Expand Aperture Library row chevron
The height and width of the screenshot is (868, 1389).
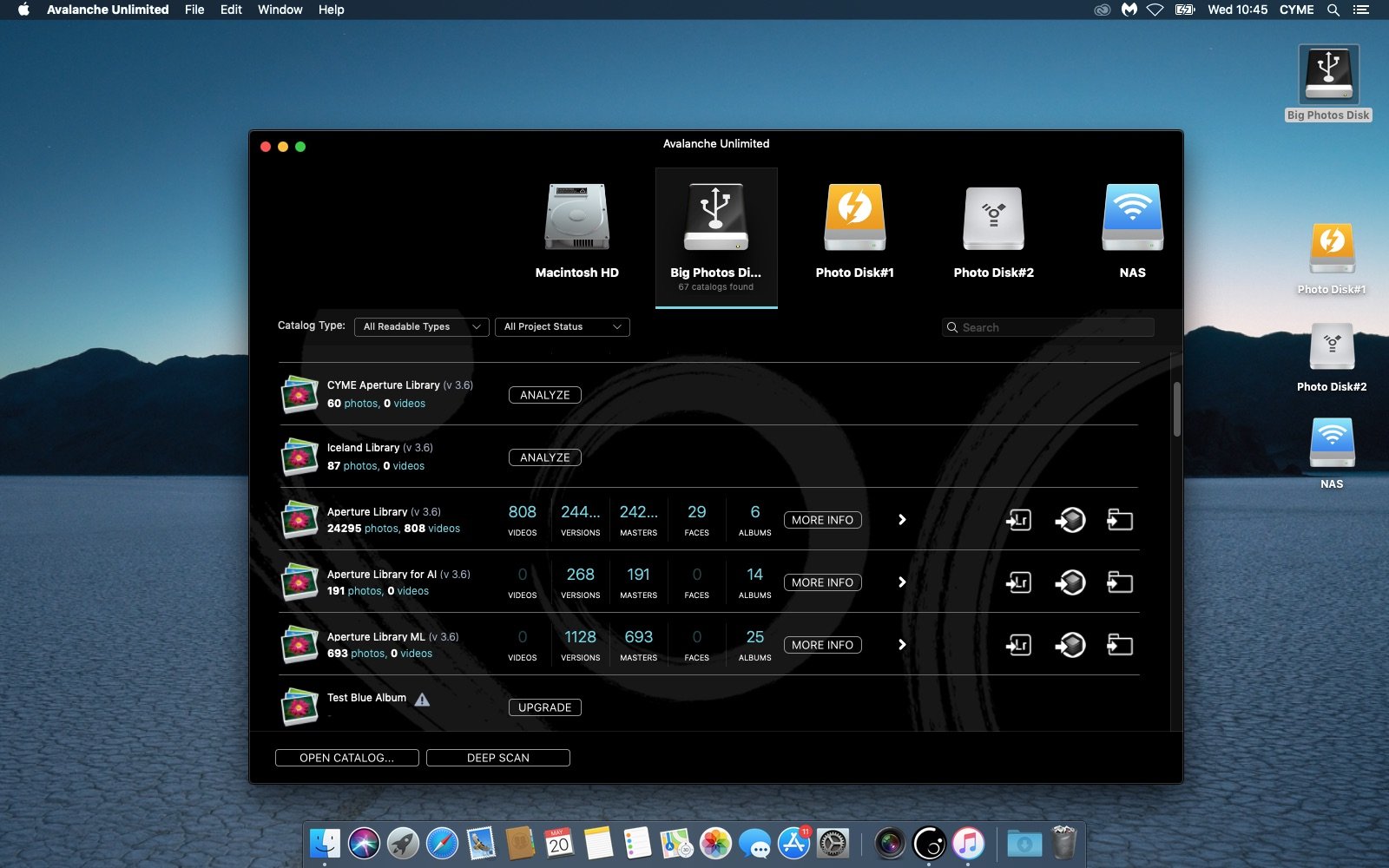[x=902, y=519]
